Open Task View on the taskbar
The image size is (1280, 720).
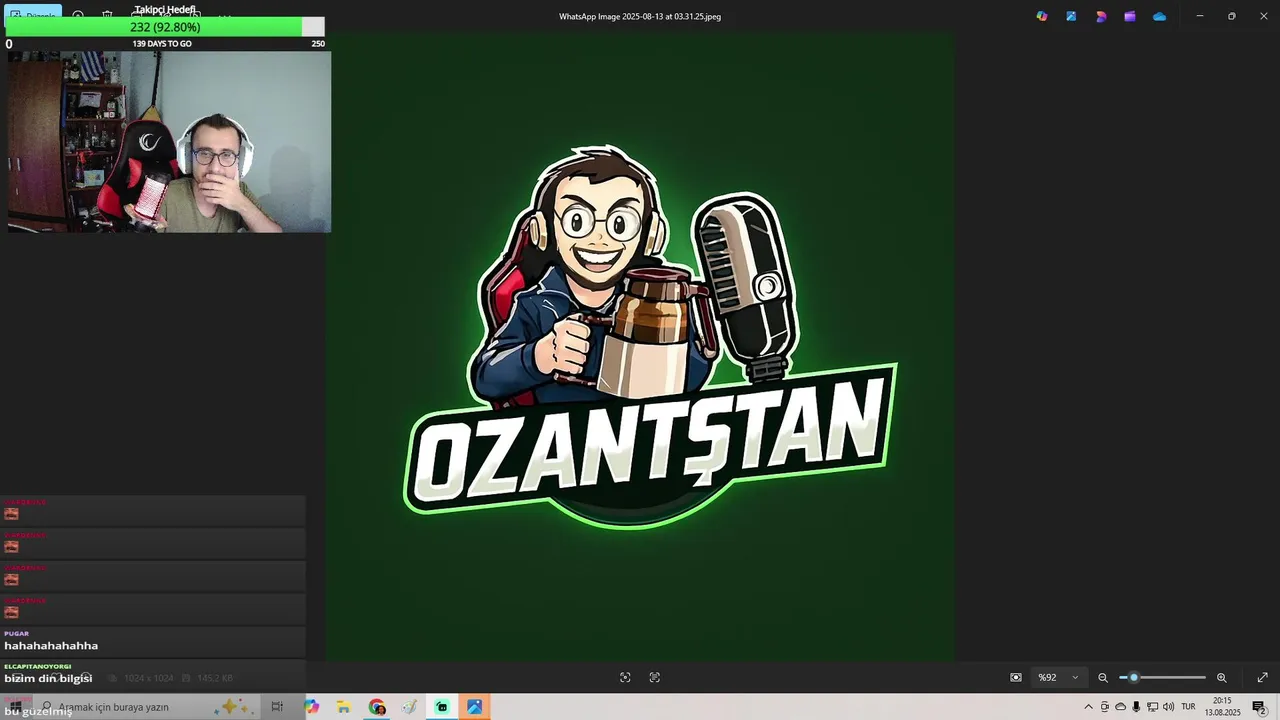pyautogui.click(x=277, y=707)
